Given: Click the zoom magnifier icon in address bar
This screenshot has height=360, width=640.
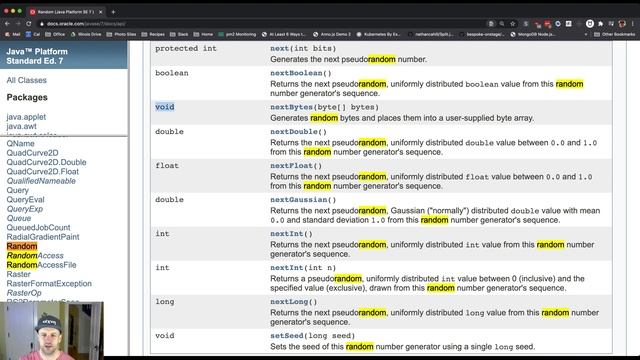Looking at the screenshot, I should coord(502,24).
